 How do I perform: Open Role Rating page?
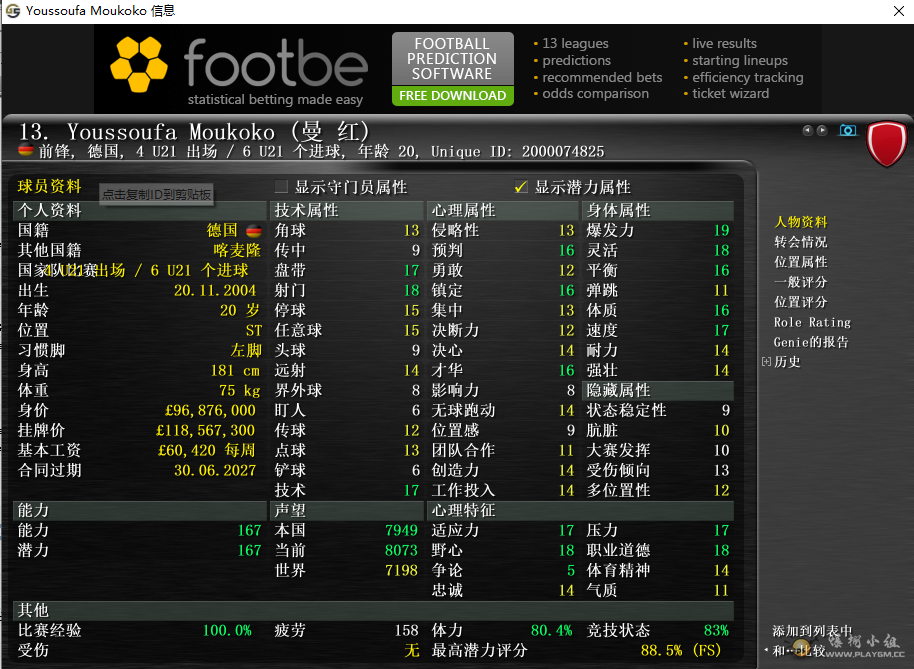click(x=812, y=322)
